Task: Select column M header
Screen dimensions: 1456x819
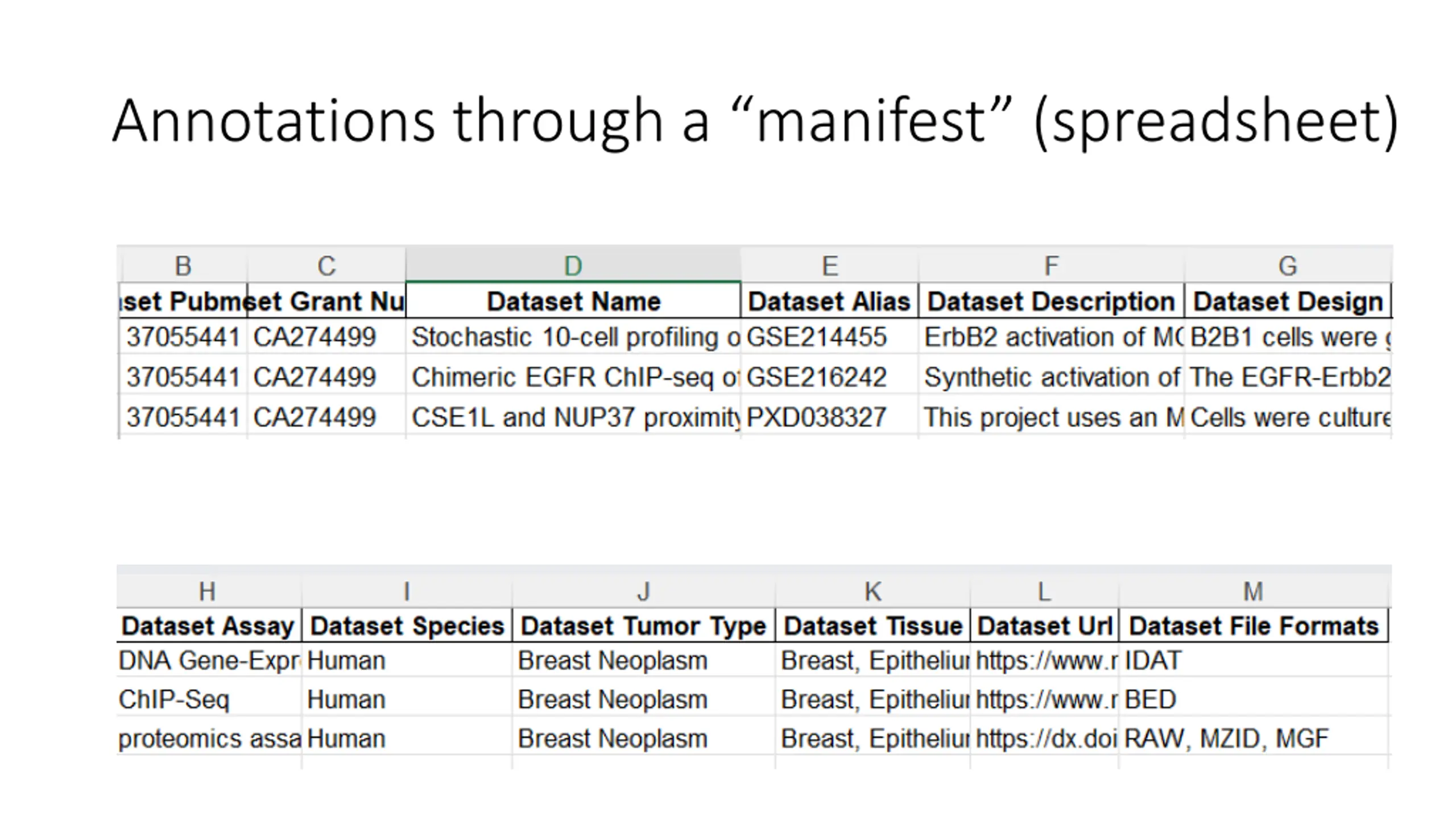Action: [1254, 591]
